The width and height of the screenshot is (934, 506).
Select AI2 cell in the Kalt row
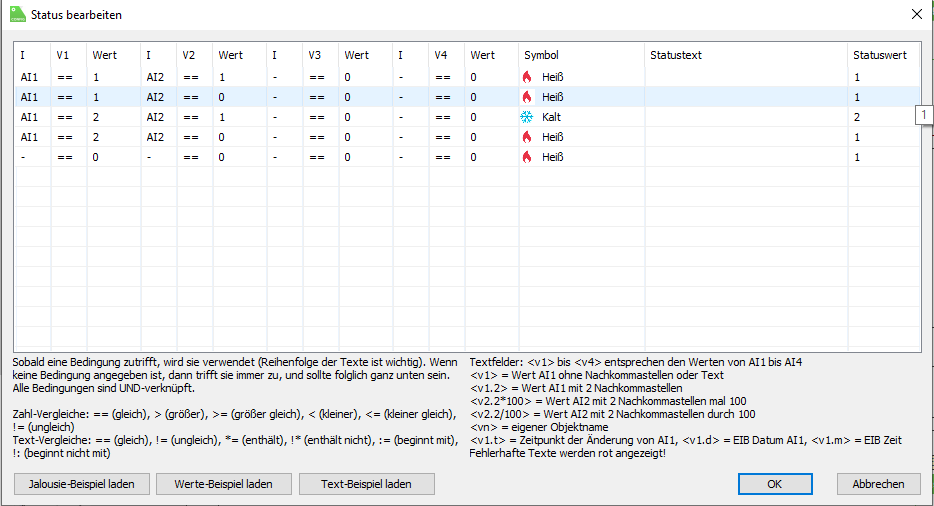155,117
